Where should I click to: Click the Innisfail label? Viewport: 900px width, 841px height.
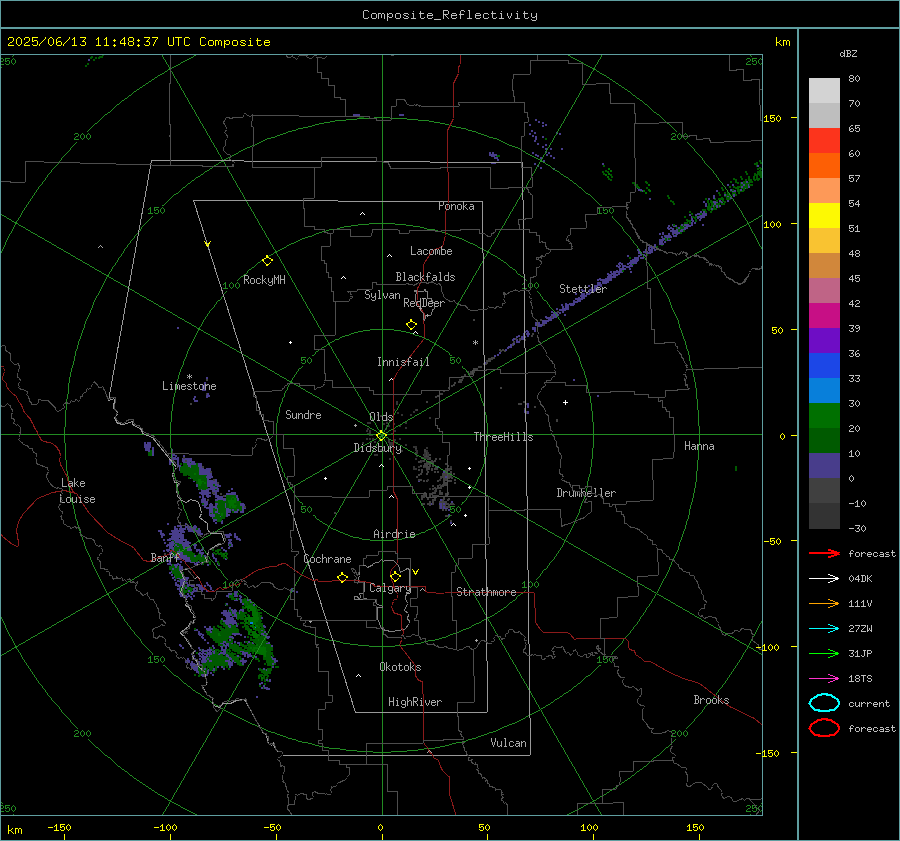[x=403, y=362]
